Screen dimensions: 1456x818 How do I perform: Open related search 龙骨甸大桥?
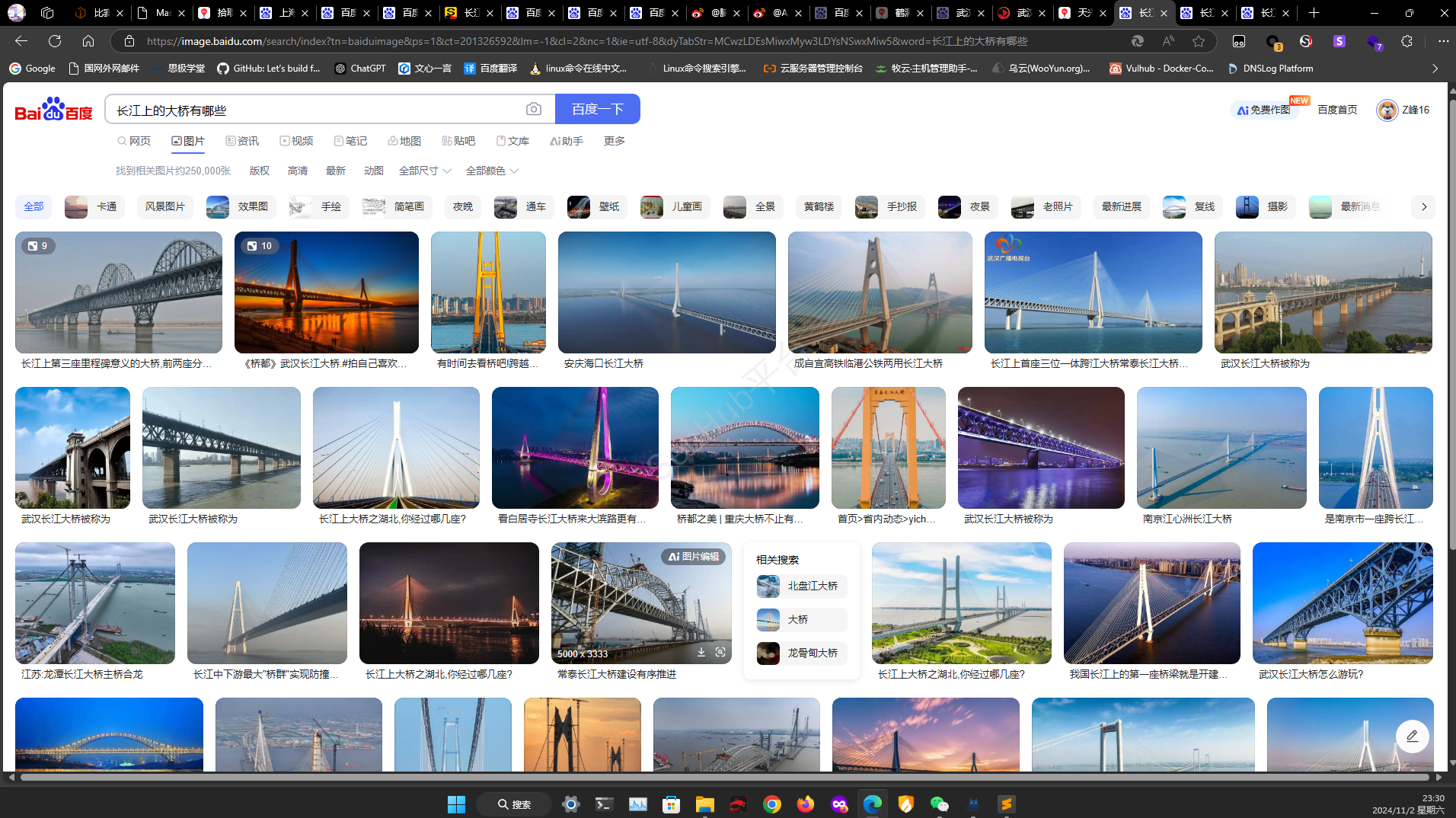[x=801, y=653]
